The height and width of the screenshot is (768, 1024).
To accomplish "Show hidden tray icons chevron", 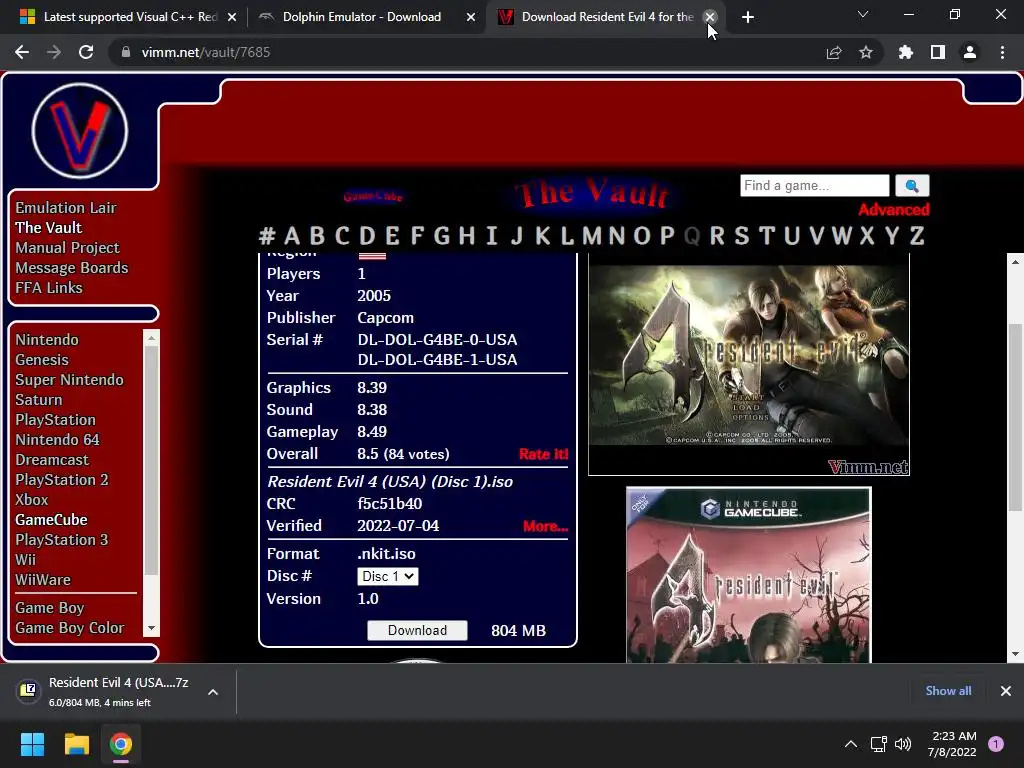I will click(x=851, y=744).
